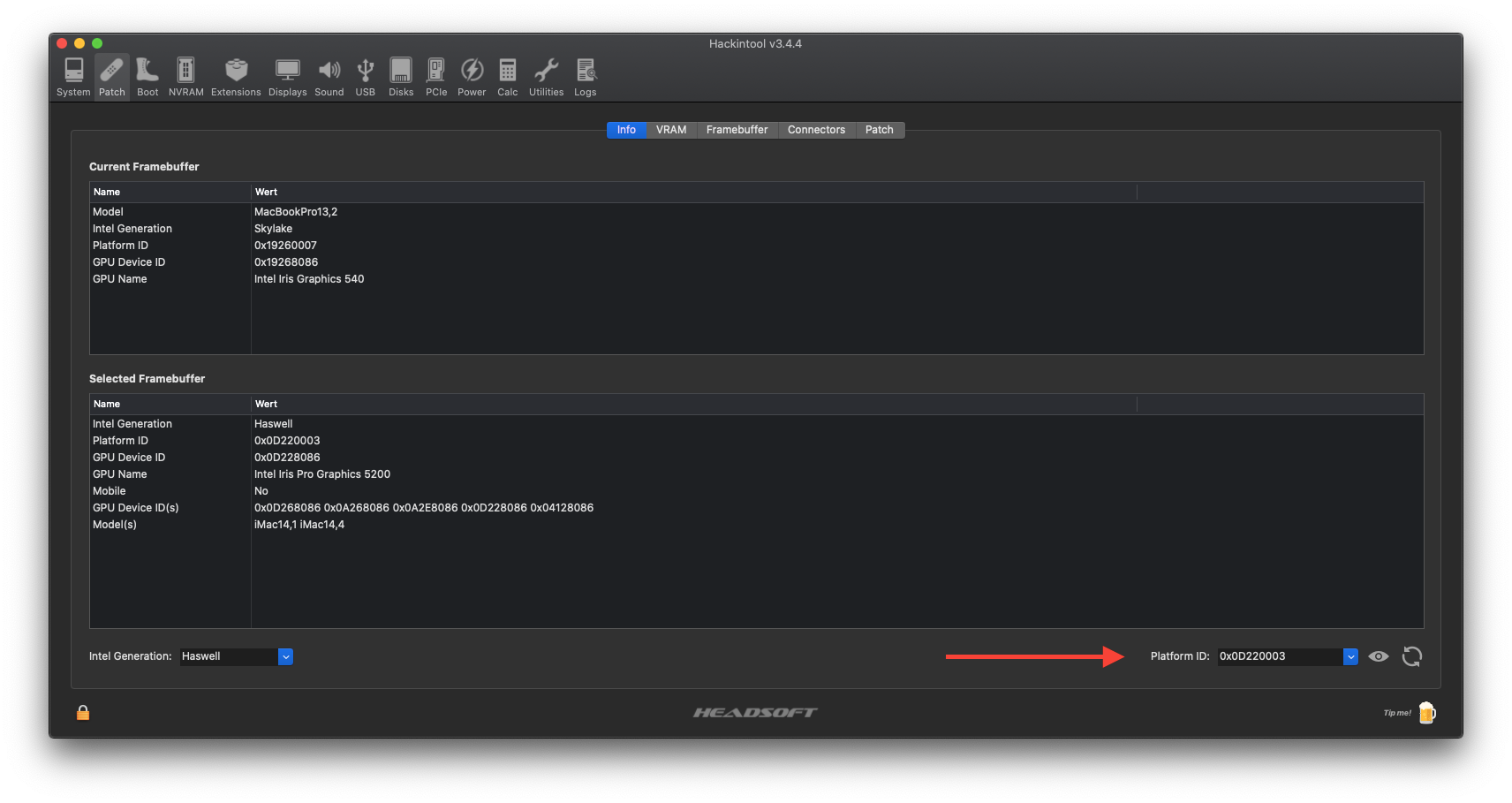Open the PCIe section

tap(436, 77)
